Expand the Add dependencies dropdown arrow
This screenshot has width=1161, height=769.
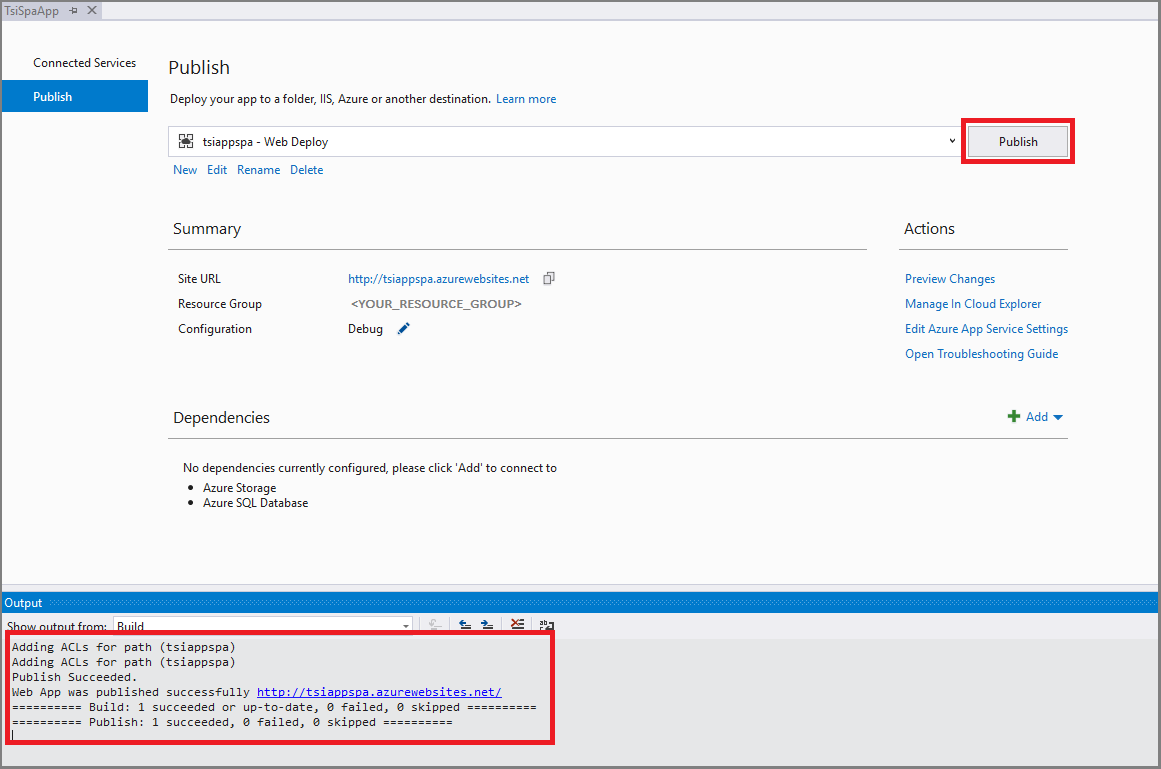coord(1058,417)
